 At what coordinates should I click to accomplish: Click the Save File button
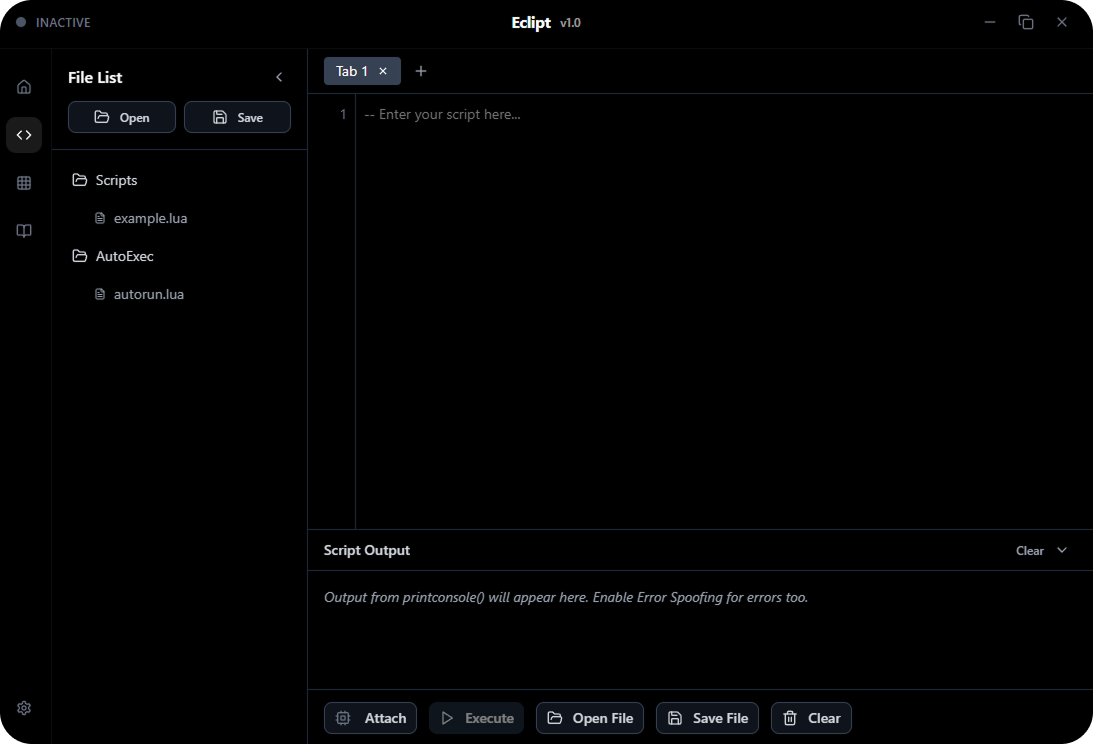(708, 718)
